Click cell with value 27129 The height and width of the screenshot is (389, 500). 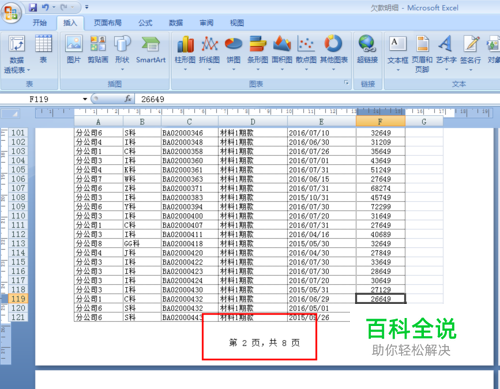[x=381, y=289]
